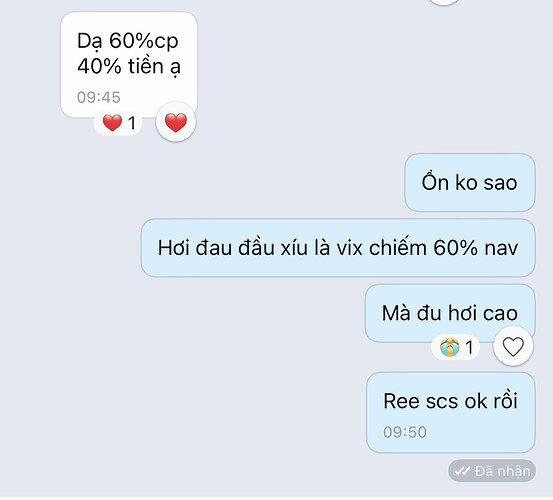The height and width of the screenshot is (500, 553).
Task: Tap the 'Đã nhận' delivery status label
Action: coord(502,471)
